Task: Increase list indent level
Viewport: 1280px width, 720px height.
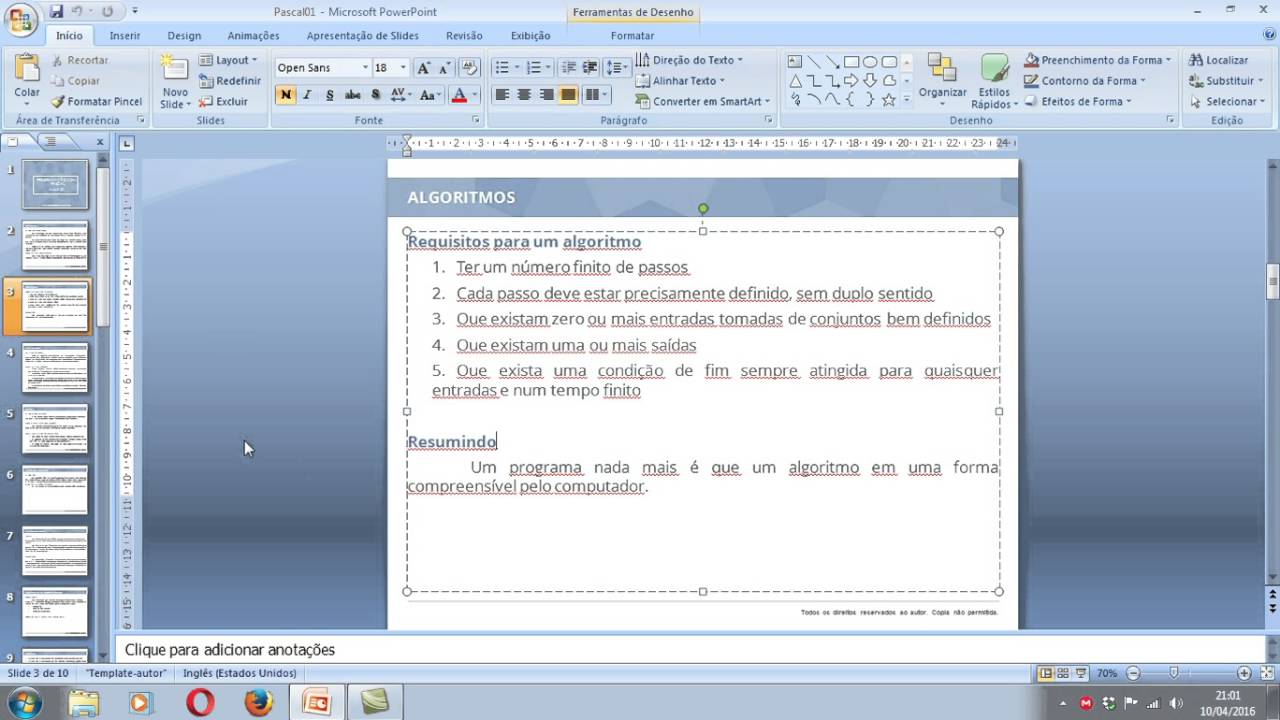Action: 590,68
